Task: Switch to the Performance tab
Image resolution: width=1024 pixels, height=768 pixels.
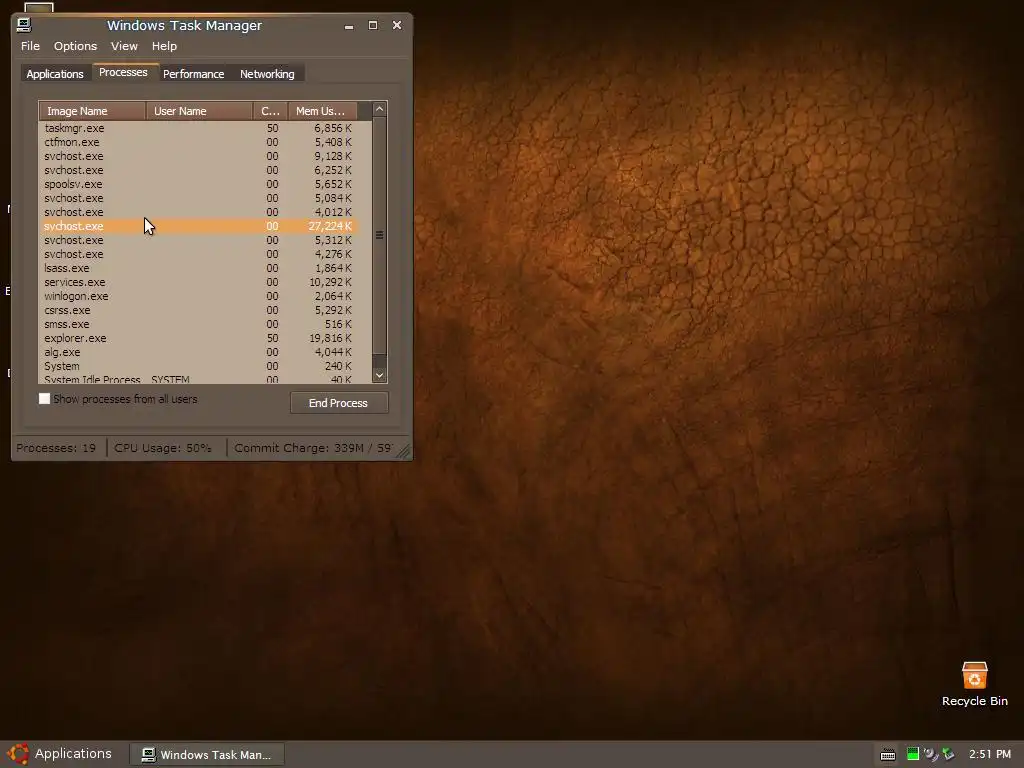Action: point(193,74)
